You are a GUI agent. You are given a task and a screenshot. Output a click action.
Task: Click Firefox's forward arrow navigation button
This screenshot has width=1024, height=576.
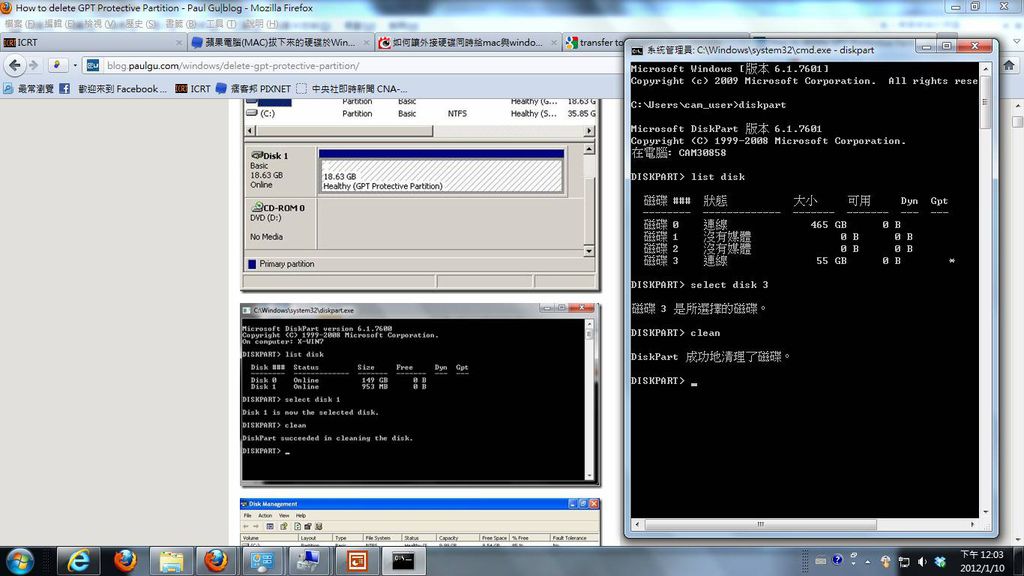click(33, 65)
